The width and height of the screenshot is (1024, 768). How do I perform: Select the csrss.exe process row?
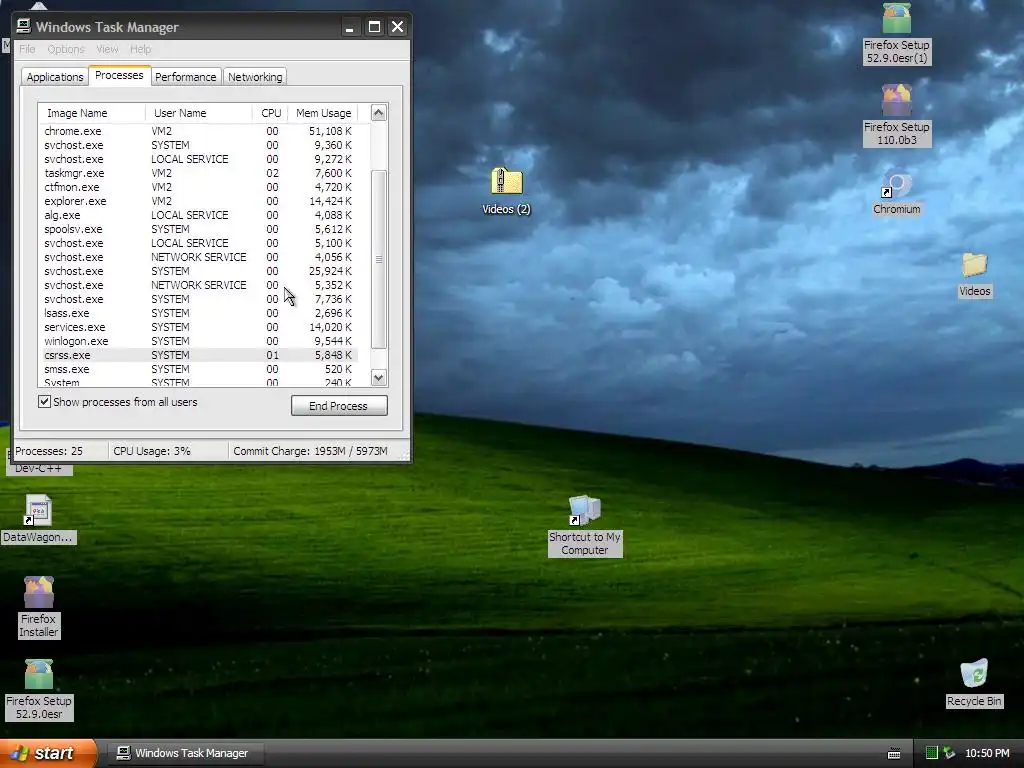(x=199, y=355)
